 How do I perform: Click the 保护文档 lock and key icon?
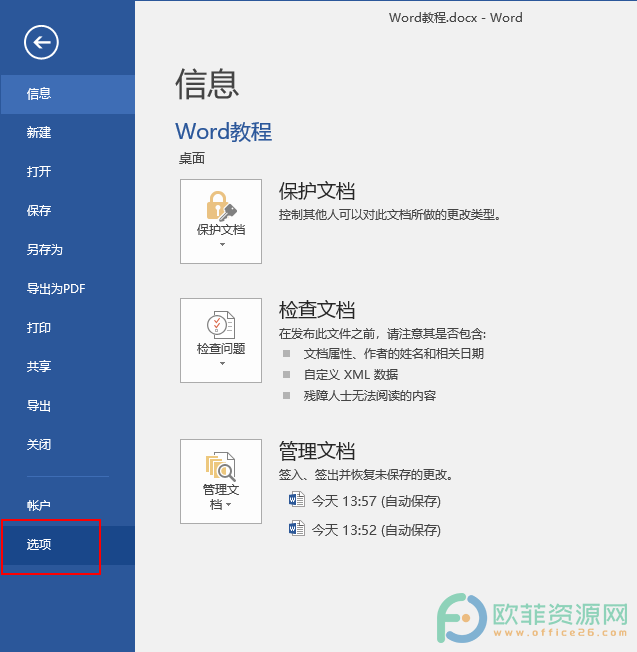coord(221,206)
